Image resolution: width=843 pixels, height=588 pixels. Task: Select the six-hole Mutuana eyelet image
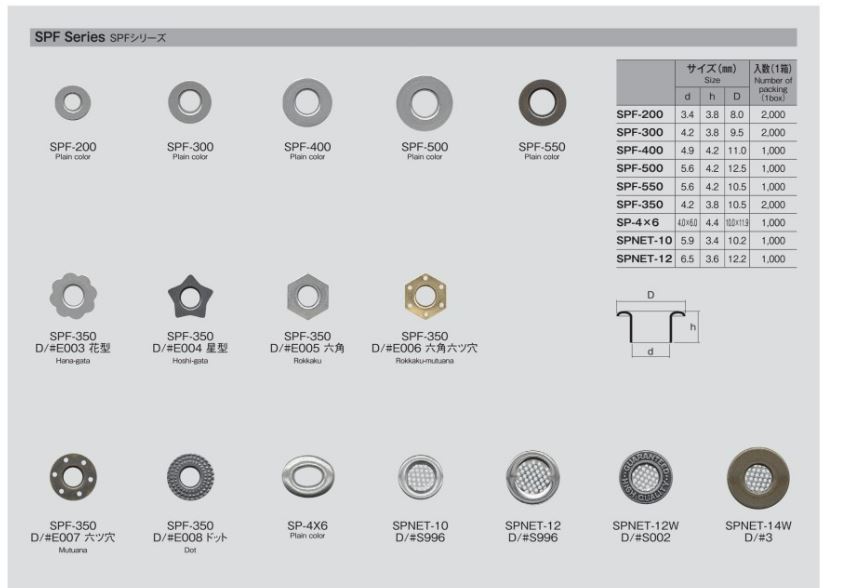click(73, 480)
